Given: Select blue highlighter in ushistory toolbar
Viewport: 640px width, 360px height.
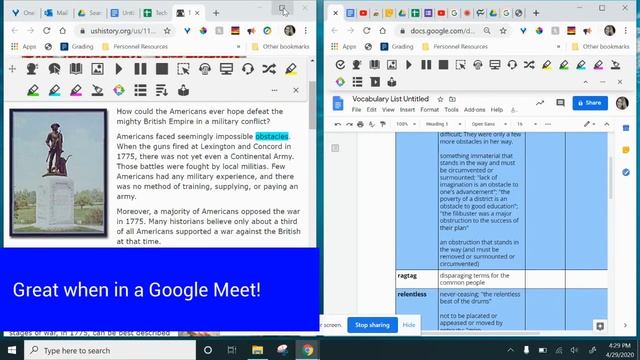Looking at the screenshot, I should 54,90.
